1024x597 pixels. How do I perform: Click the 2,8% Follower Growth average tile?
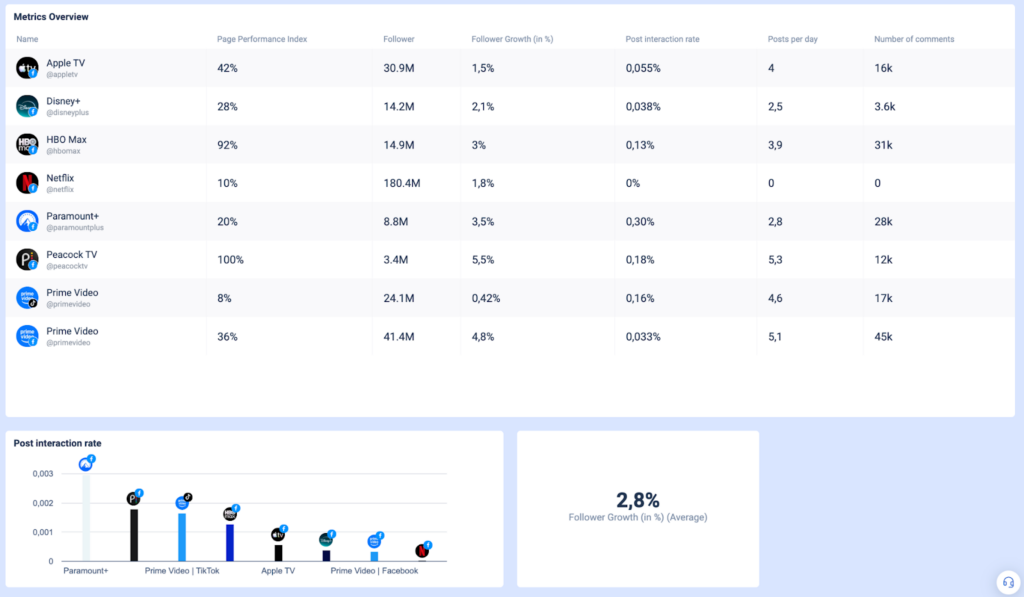(x=637, y=509)
